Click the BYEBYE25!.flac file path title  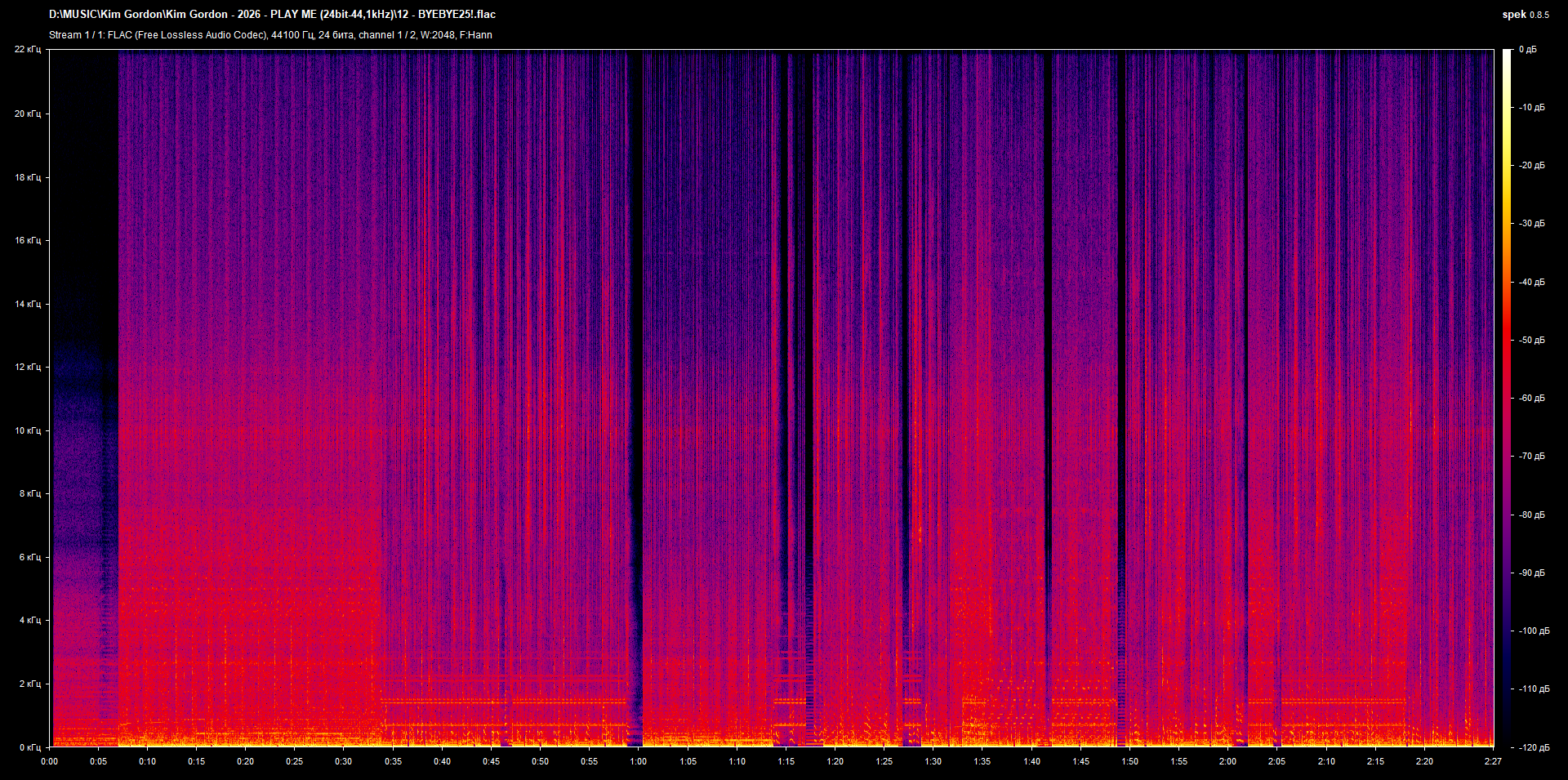[274, 14]
